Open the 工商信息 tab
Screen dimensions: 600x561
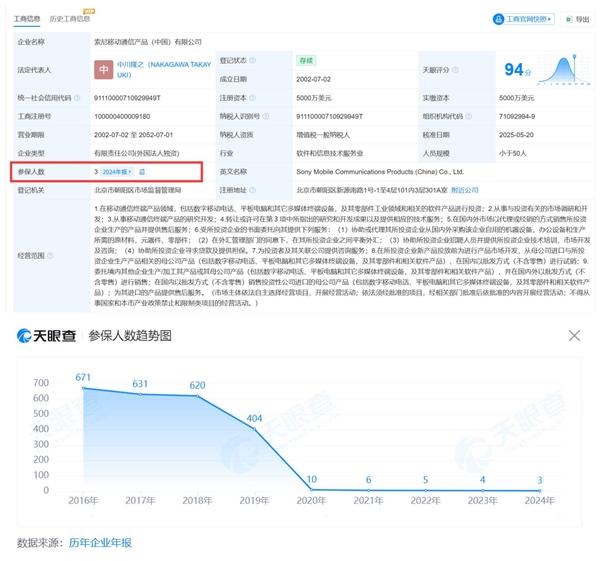coord(27,19)
